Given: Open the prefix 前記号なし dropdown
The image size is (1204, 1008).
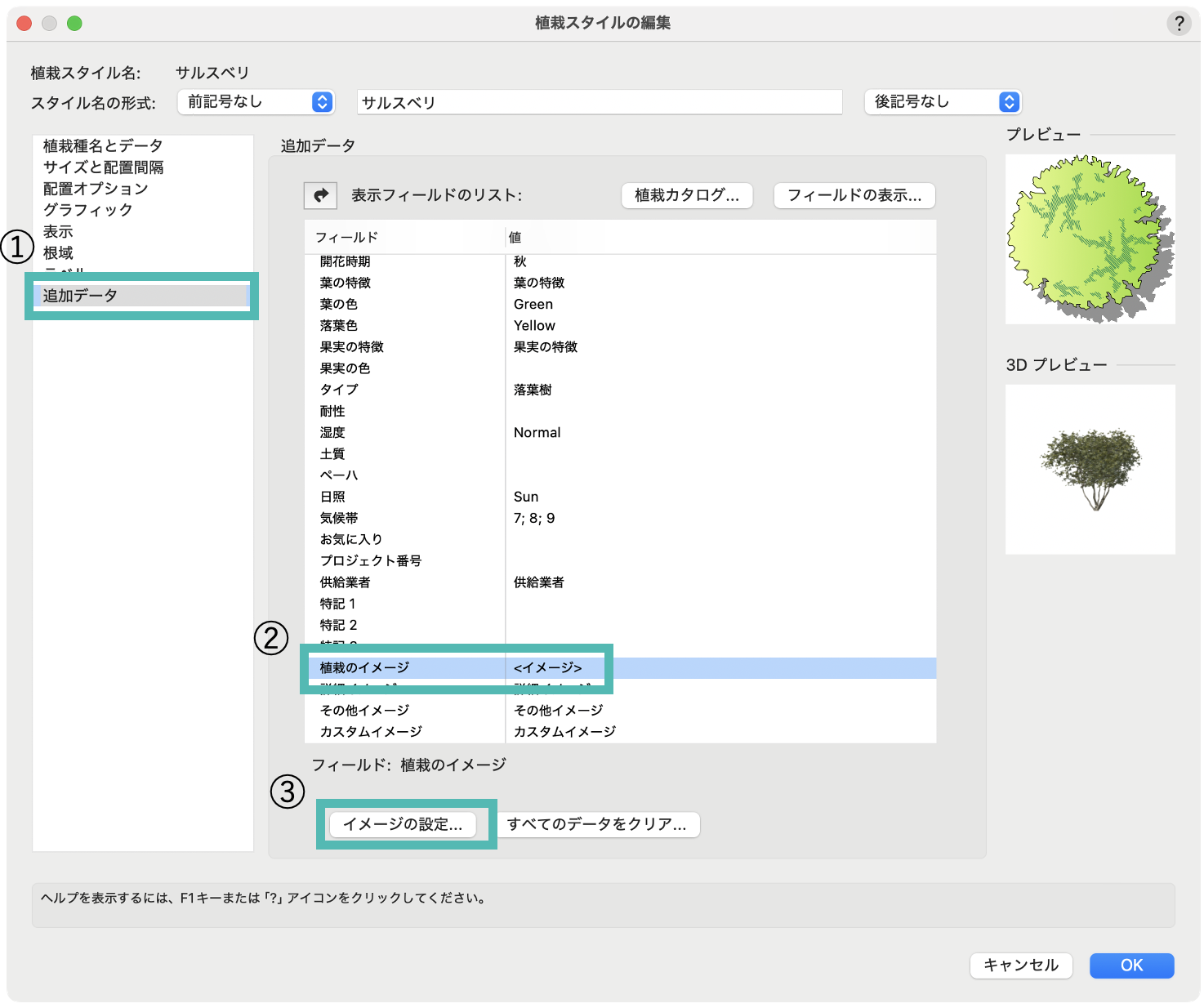Looking at the screenshot, I should tap(256, 102).
